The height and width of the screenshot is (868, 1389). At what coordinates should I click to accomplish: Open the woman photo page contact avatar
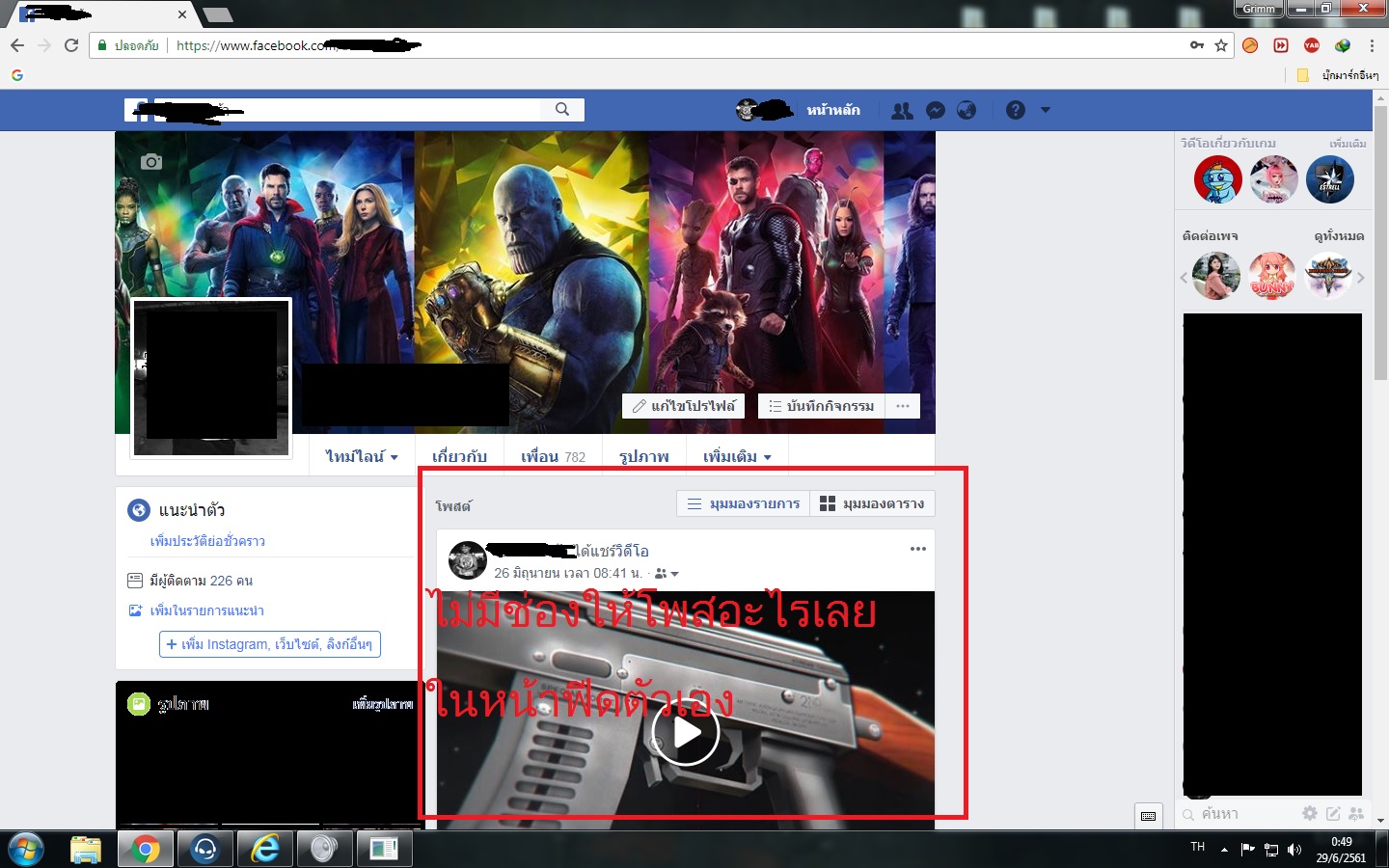click(x=1216, y=276)
